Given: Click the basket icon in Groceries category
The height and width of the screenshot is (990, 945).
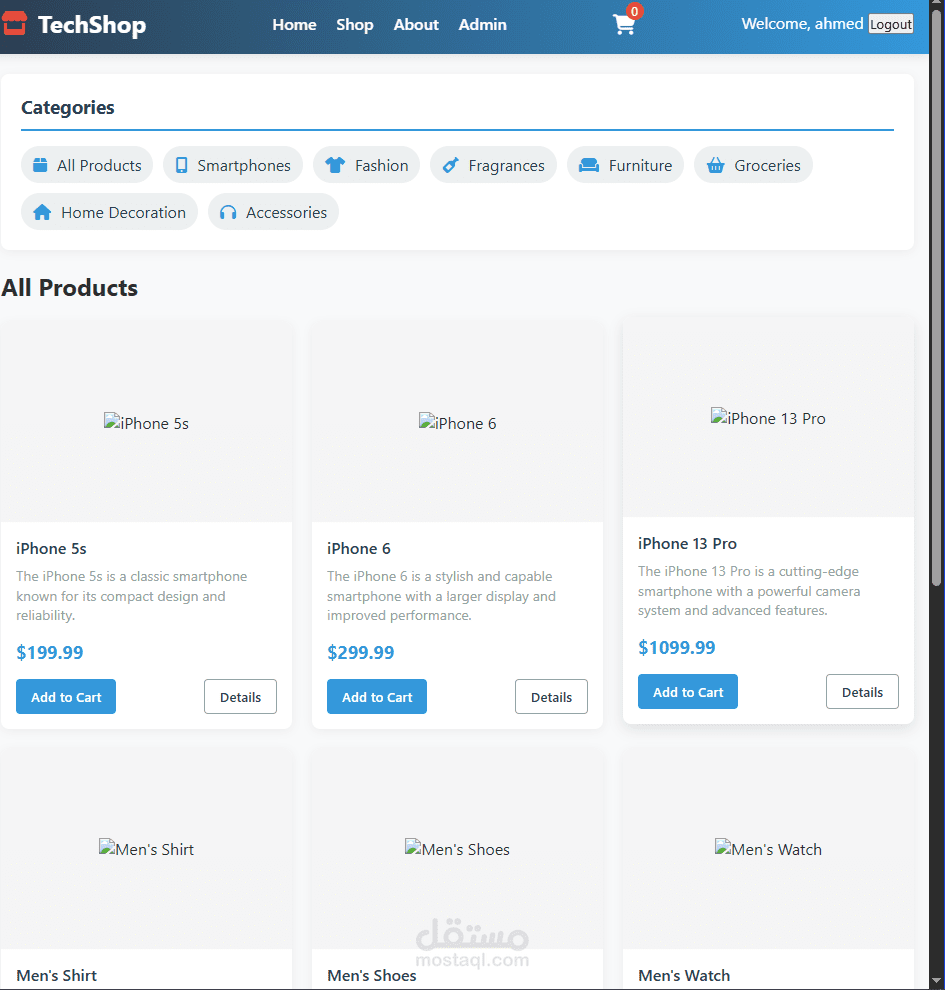Looking at the screenshot, I should coord(715,165).
